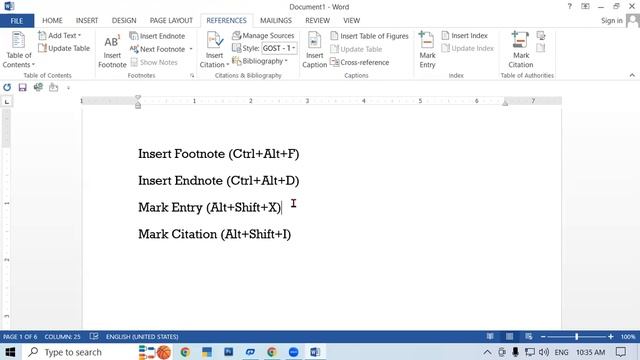Expand the Bibliography dropdown

(260, 61)
